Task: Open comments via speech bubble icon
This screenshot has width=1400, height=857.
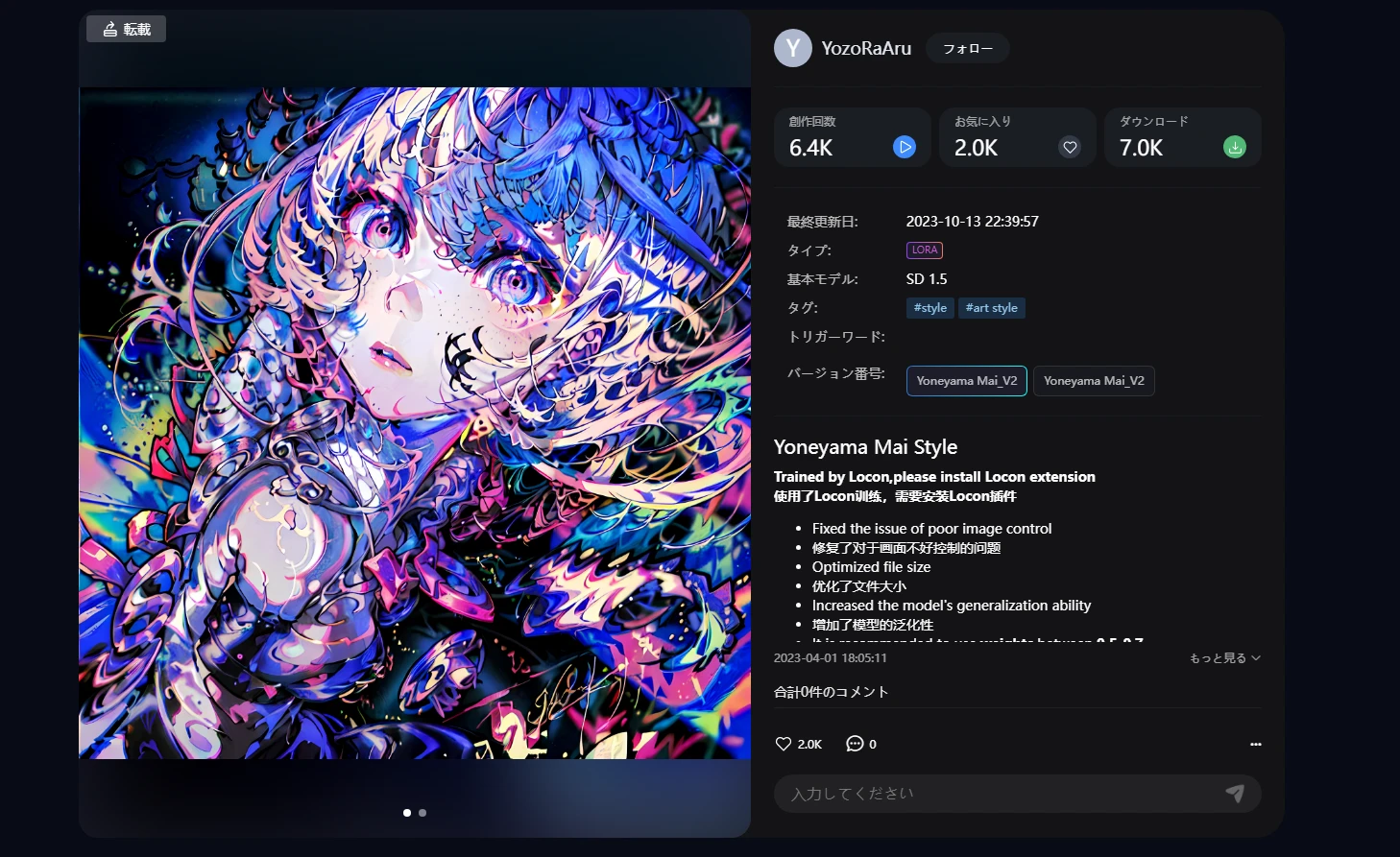Action: 855,744
